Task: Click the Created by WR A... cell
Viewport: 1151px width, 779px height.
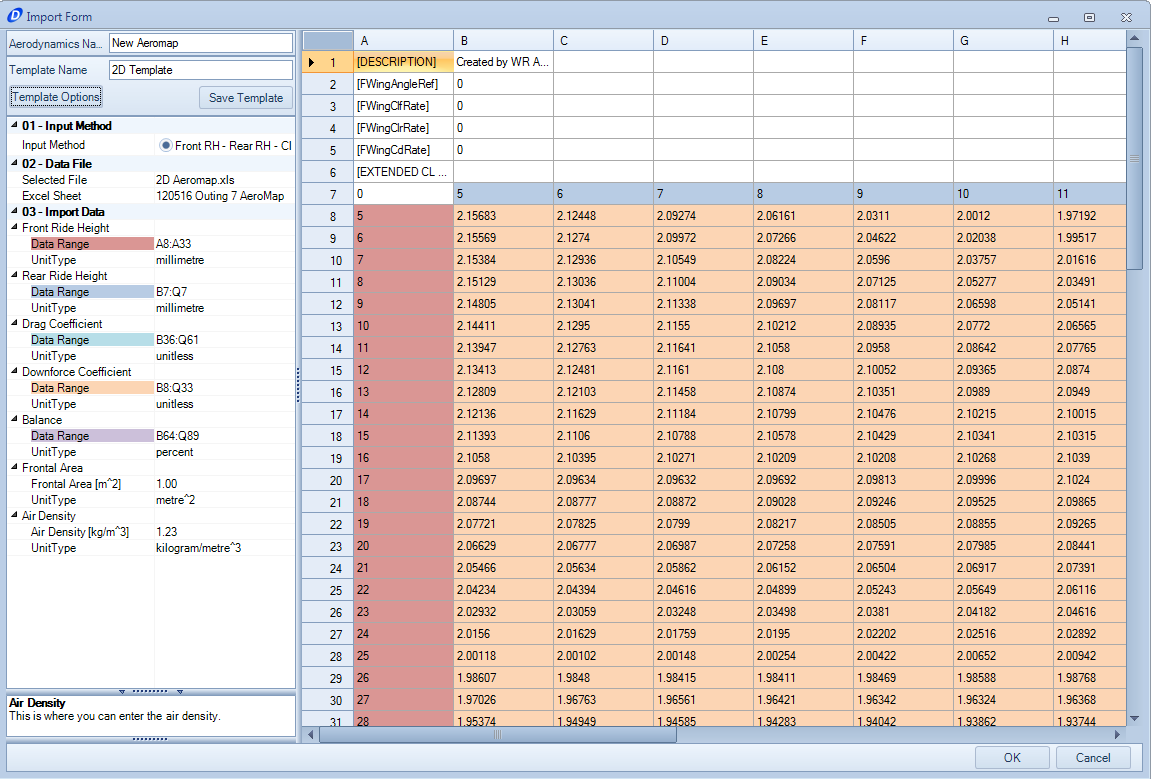Action: [x=504, y=62]
